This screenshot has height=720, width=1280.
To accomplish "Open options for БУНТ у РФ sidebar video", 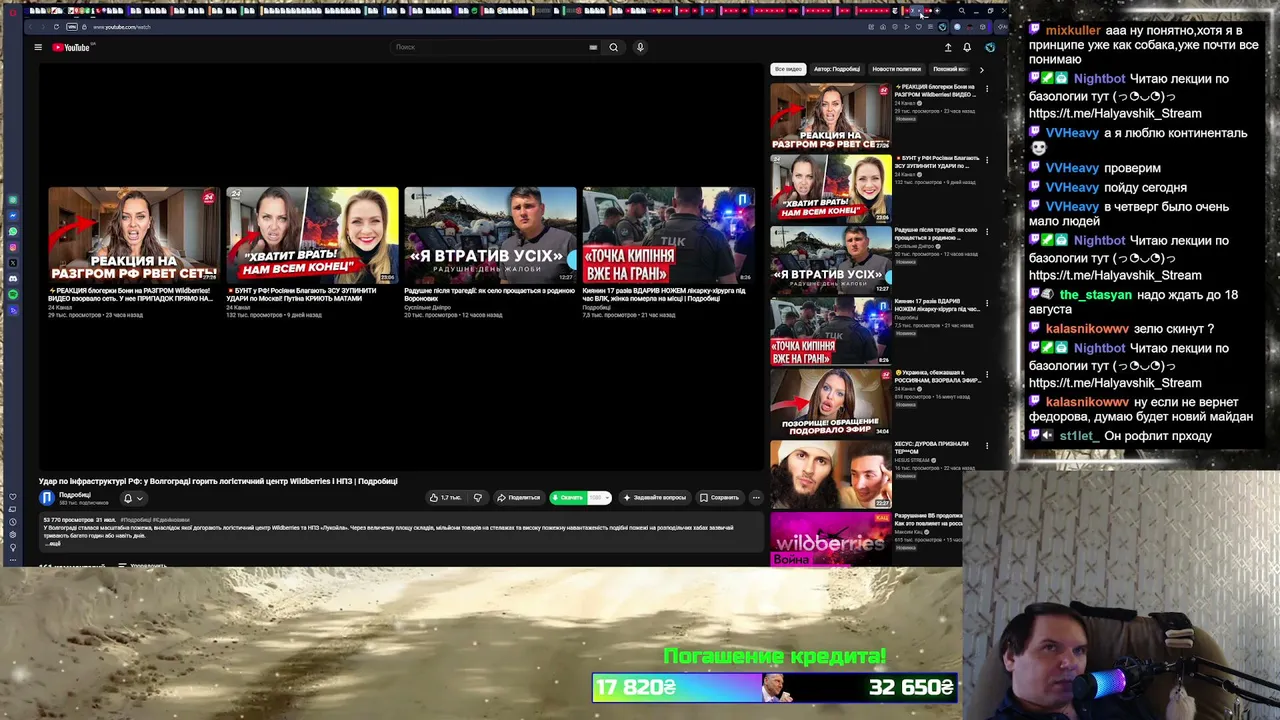I will click(987, 160).
